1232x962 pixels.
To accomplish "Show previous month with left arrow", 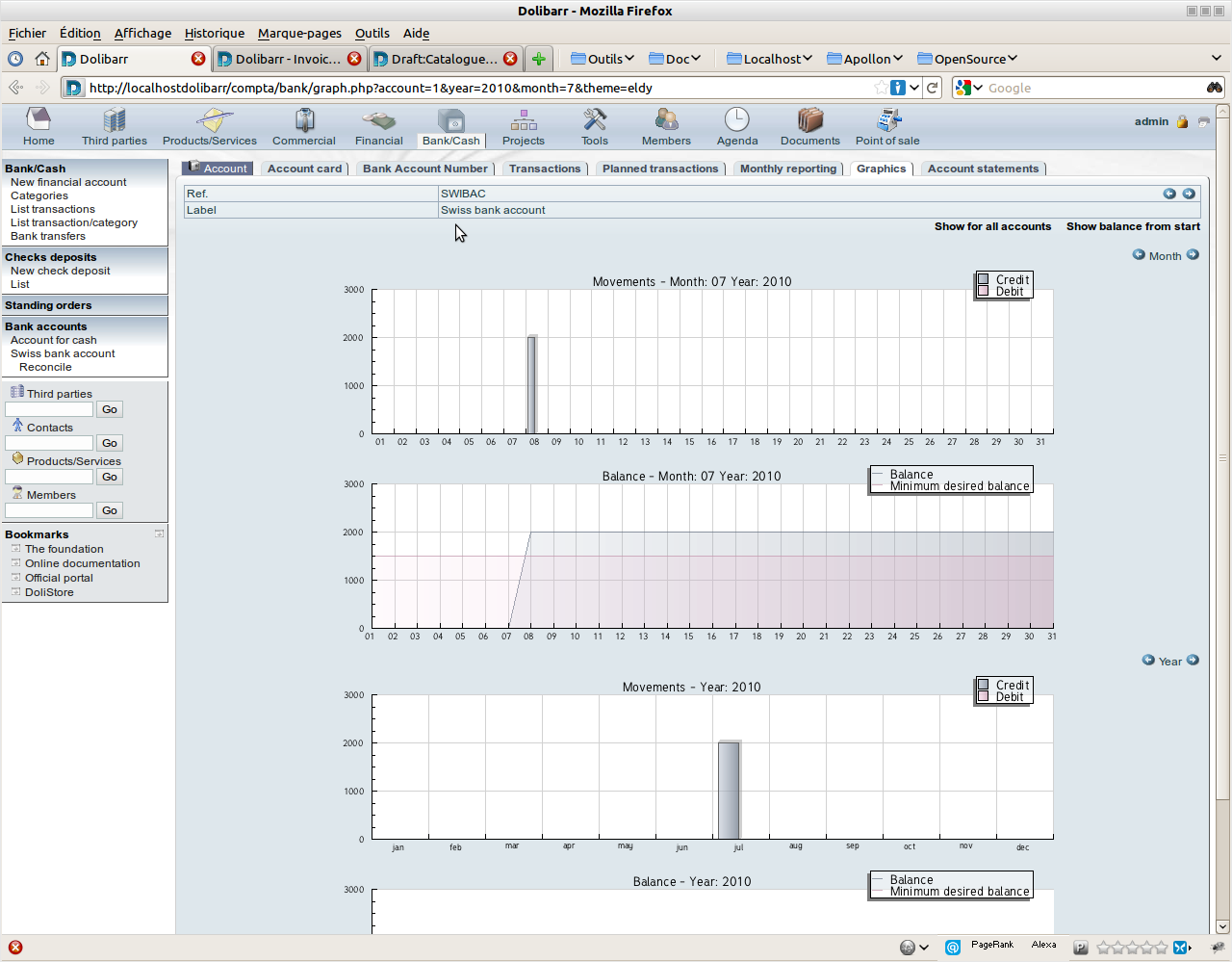I will click(x=1139, y=255).
